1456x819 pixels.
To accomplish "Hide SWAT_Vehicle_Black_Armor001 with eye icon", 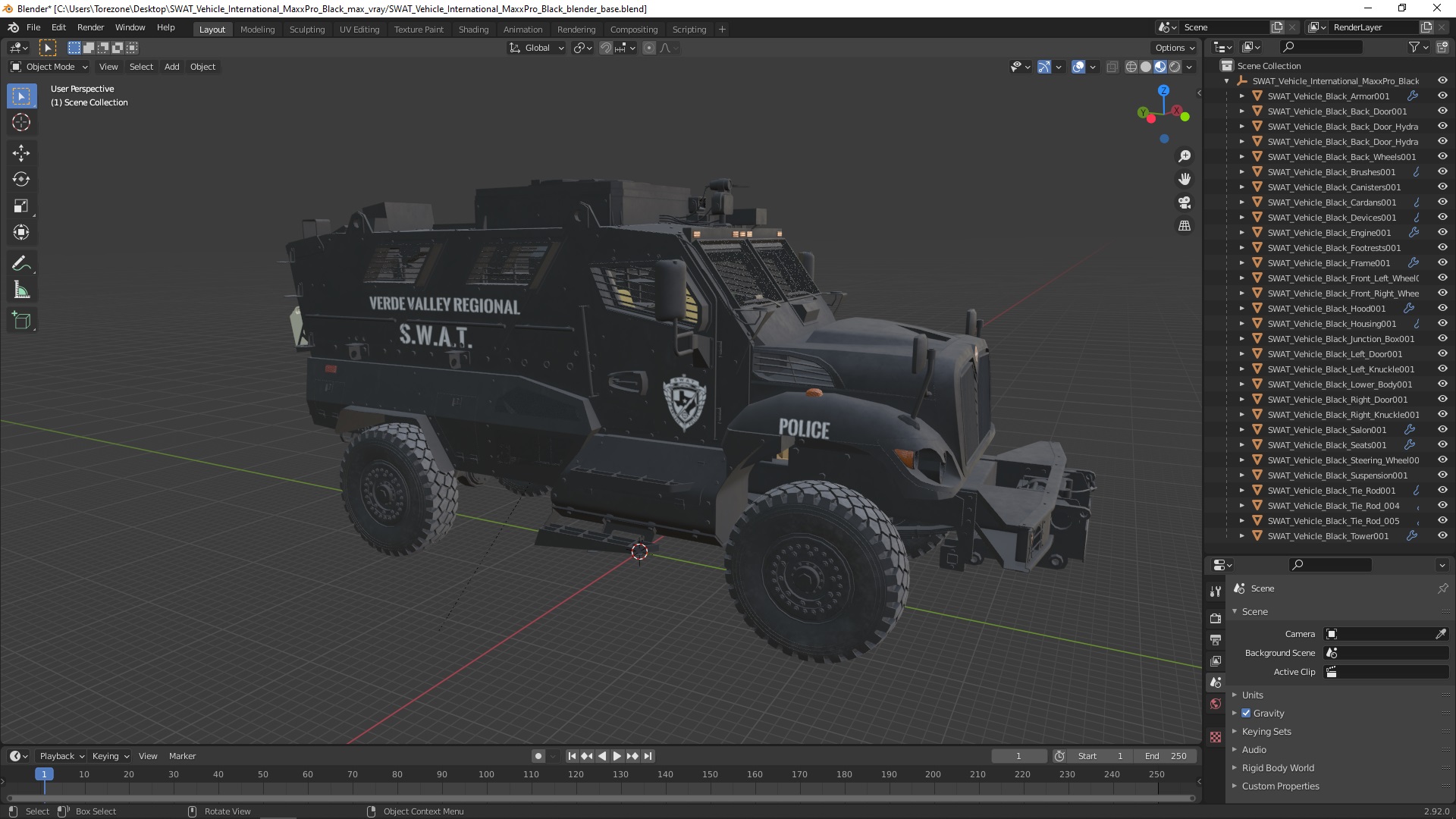I will click(1442, 96).
